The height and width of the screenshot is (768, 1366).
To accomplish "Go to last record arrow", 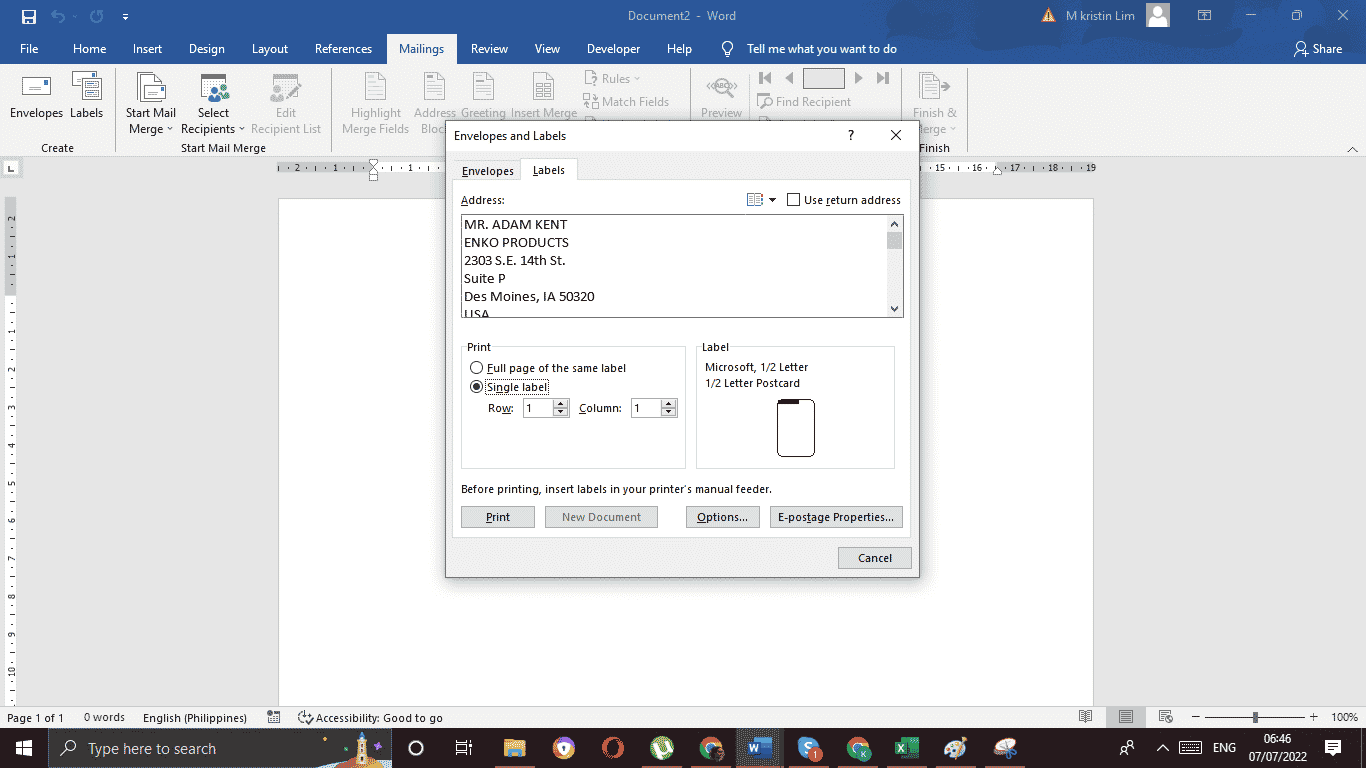I will pos(883,78).
